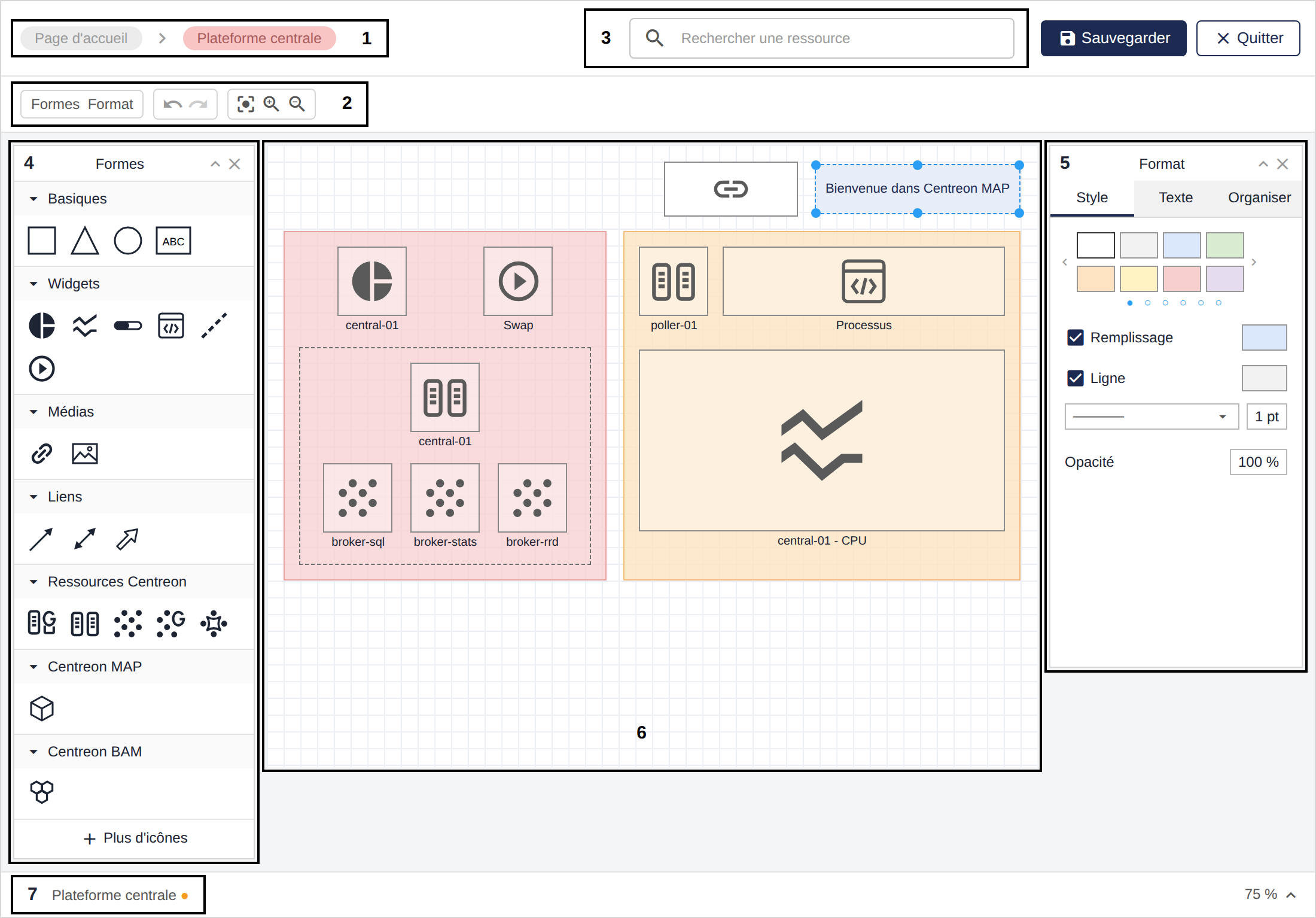Click the zoom in magnifier icon
This screenshot has width=1316, height=918.
[271, 104]
